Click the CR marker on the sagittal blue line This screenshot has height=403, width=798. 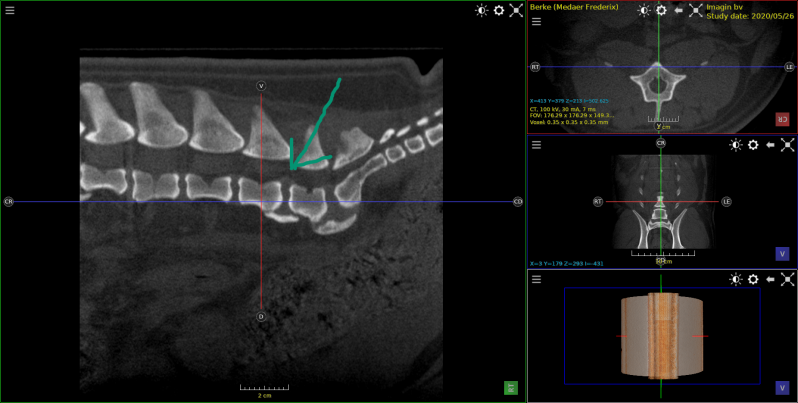click(8, 202)
